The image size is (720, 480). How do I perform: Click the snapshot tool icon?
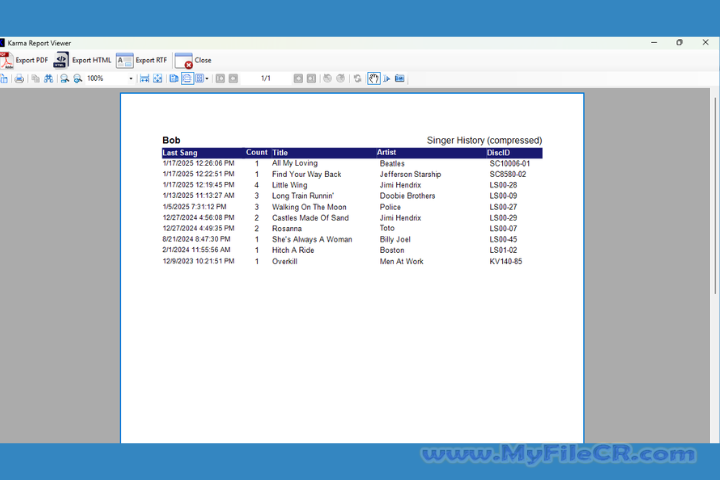tap(400, 79)
